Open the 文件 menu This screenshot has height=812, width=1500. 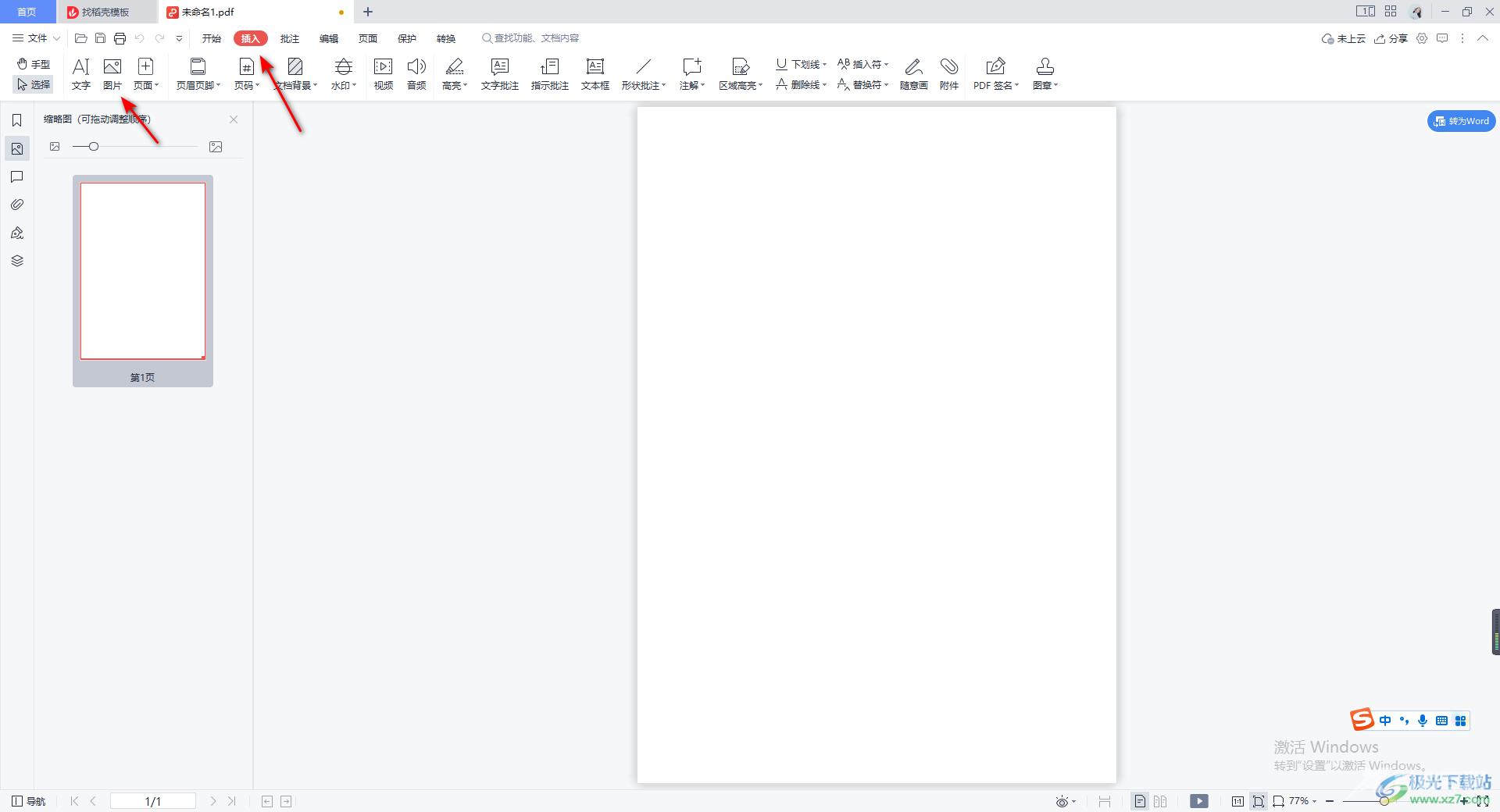click(36, 38)
